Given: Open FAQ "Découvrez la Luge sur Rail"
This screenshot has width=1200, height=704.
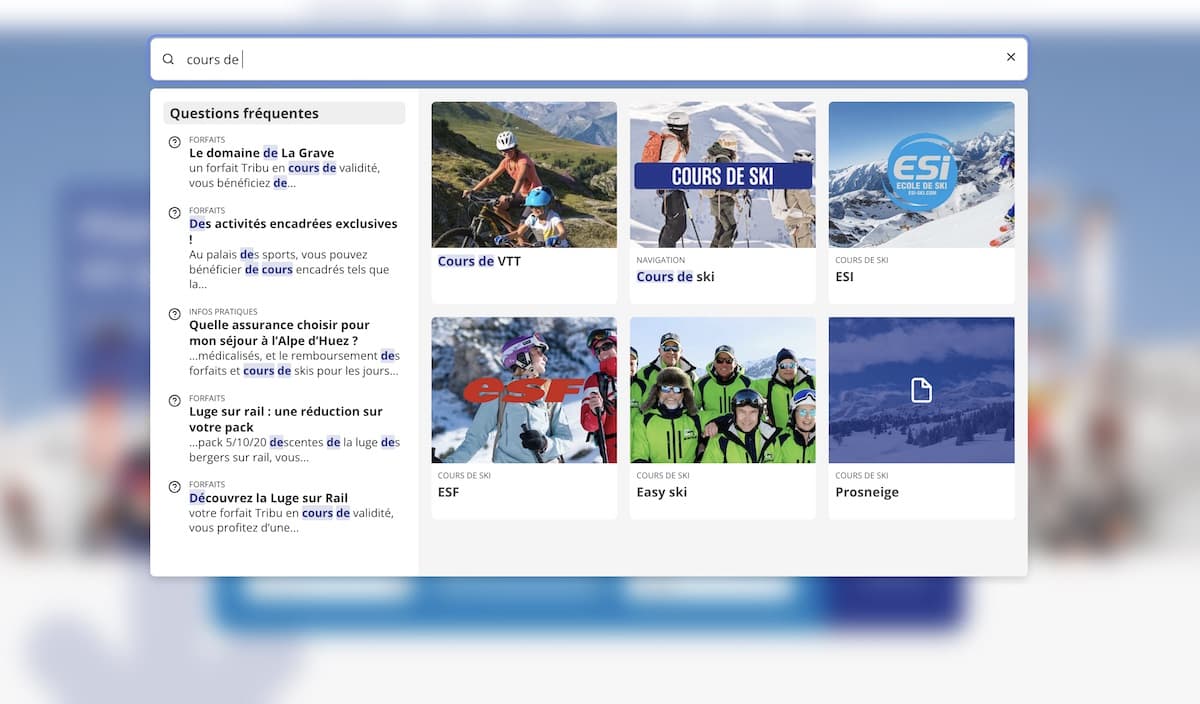Looking at the screenshot, I should 269,498.
